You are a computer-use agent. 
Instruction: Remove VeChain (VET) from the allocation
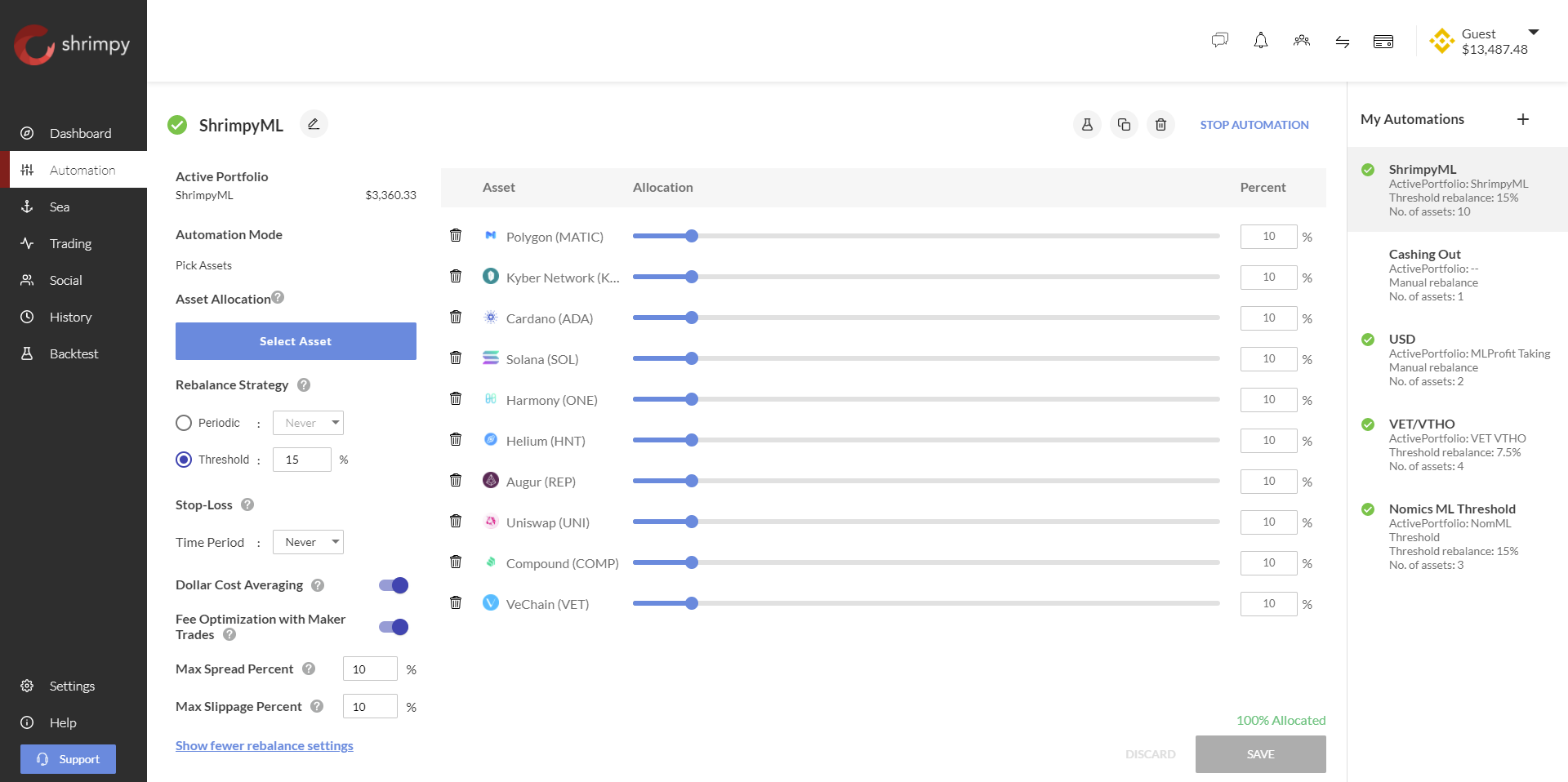(x=456, y=603)
